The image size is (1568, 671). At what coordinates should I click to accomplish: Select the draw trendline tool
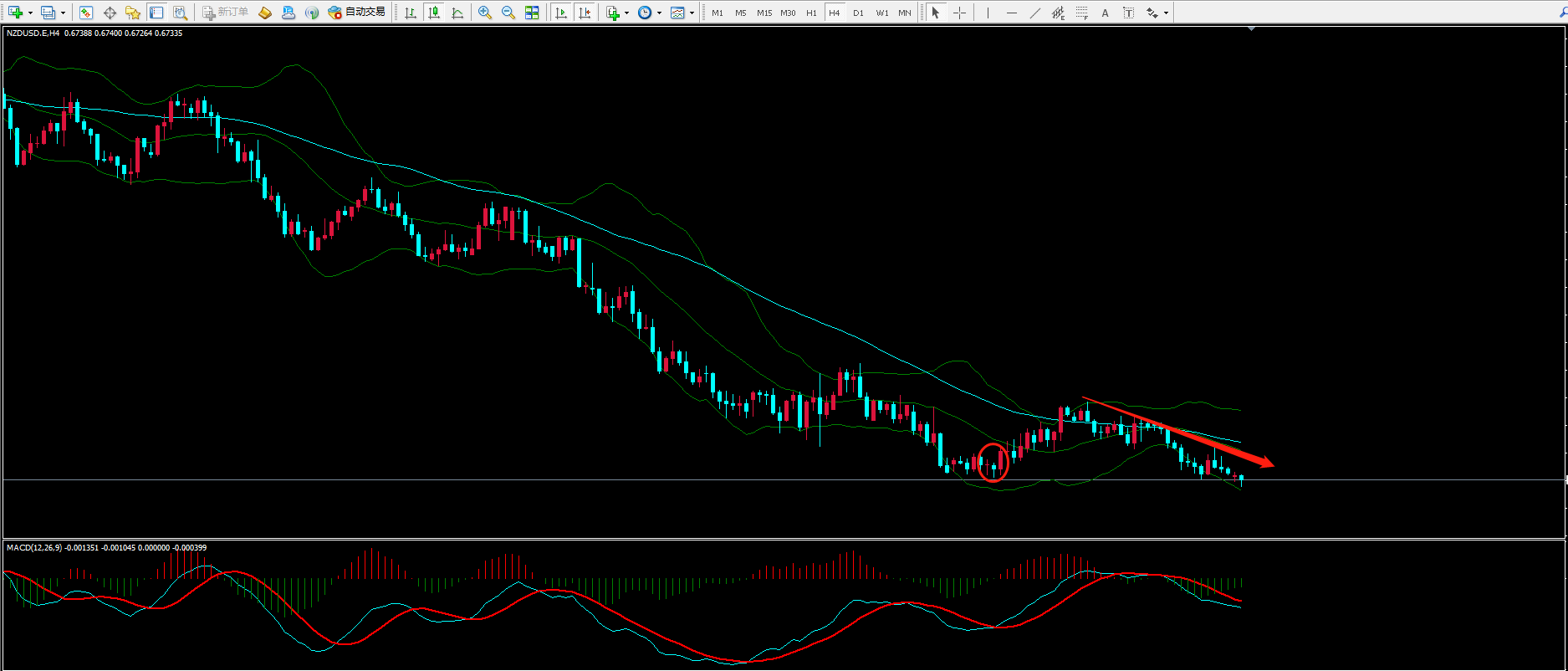tap(1035, 13)
